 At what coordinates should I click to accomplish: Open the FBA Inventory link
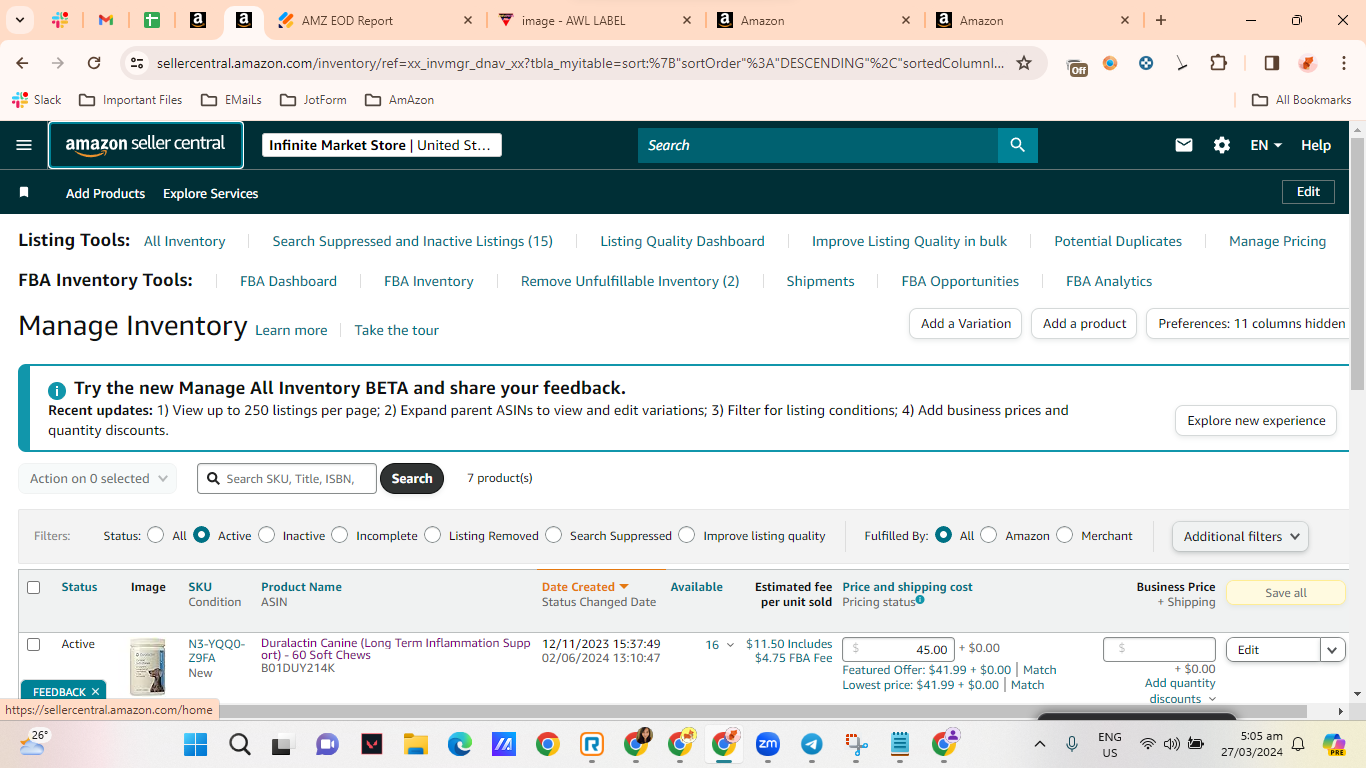(x=429, y=281)
